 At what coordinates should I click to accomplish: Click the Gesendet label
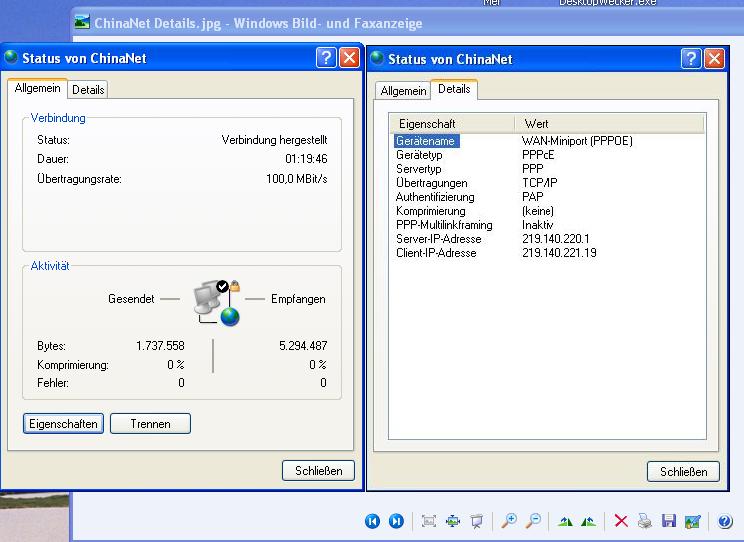131,299
